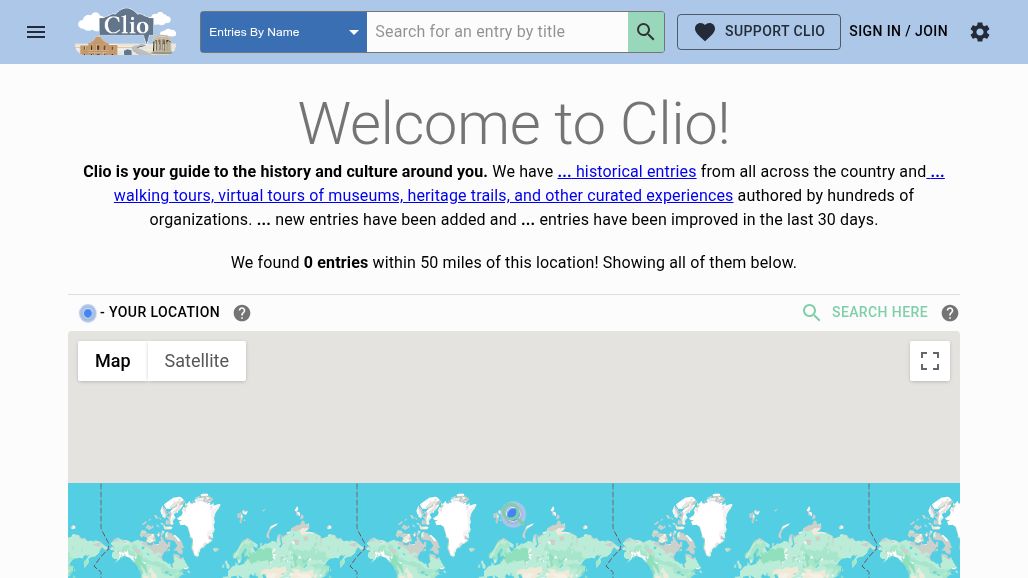Toggle fullscreen map view
This screenshot has width=1028, height=578.
click(930, 360)
